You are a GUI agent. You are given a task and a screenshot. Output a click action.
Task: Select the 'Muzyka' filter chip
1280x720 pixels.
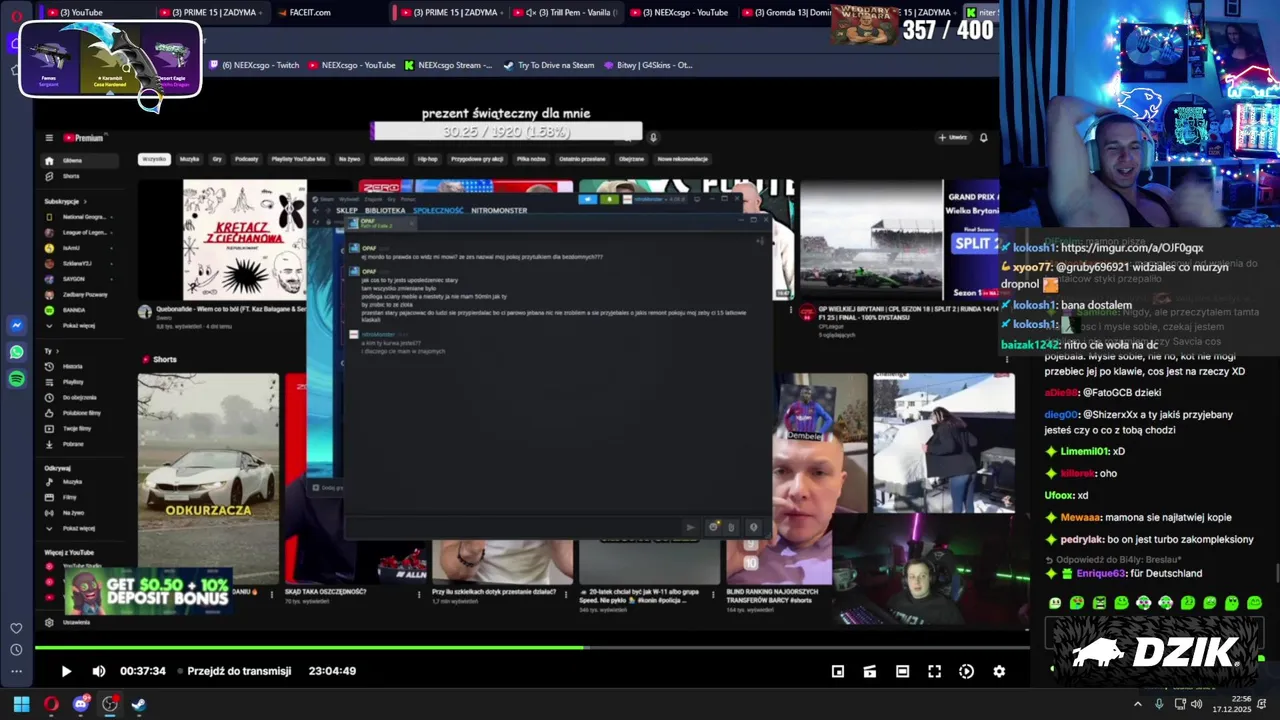189,159
